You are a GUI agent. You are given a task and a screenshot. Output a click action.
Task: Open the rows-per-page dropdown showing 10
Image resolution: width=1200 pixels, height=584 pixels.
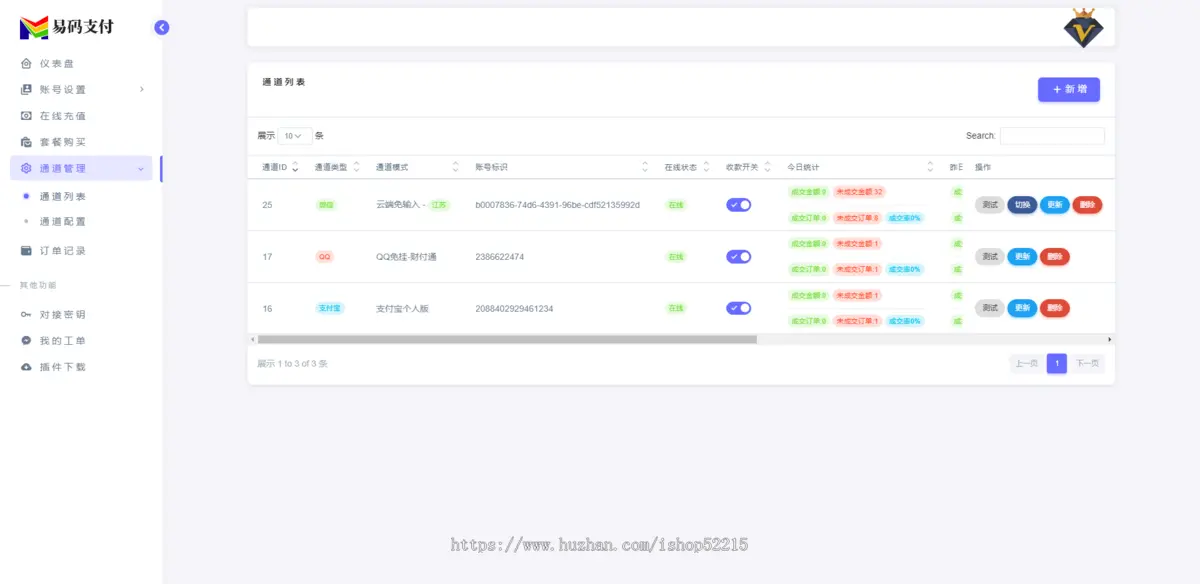click(294, 136)
